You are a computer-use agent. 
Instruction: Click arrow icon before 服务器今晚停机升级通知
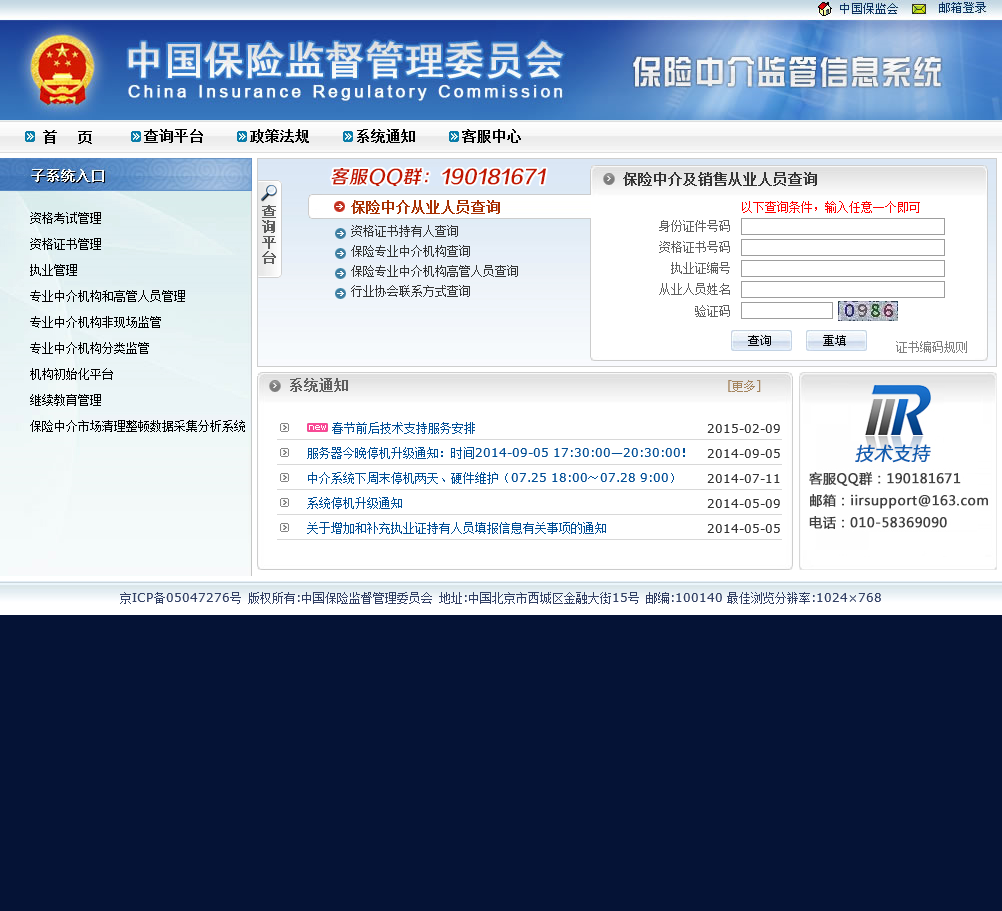tap(285, 452)
